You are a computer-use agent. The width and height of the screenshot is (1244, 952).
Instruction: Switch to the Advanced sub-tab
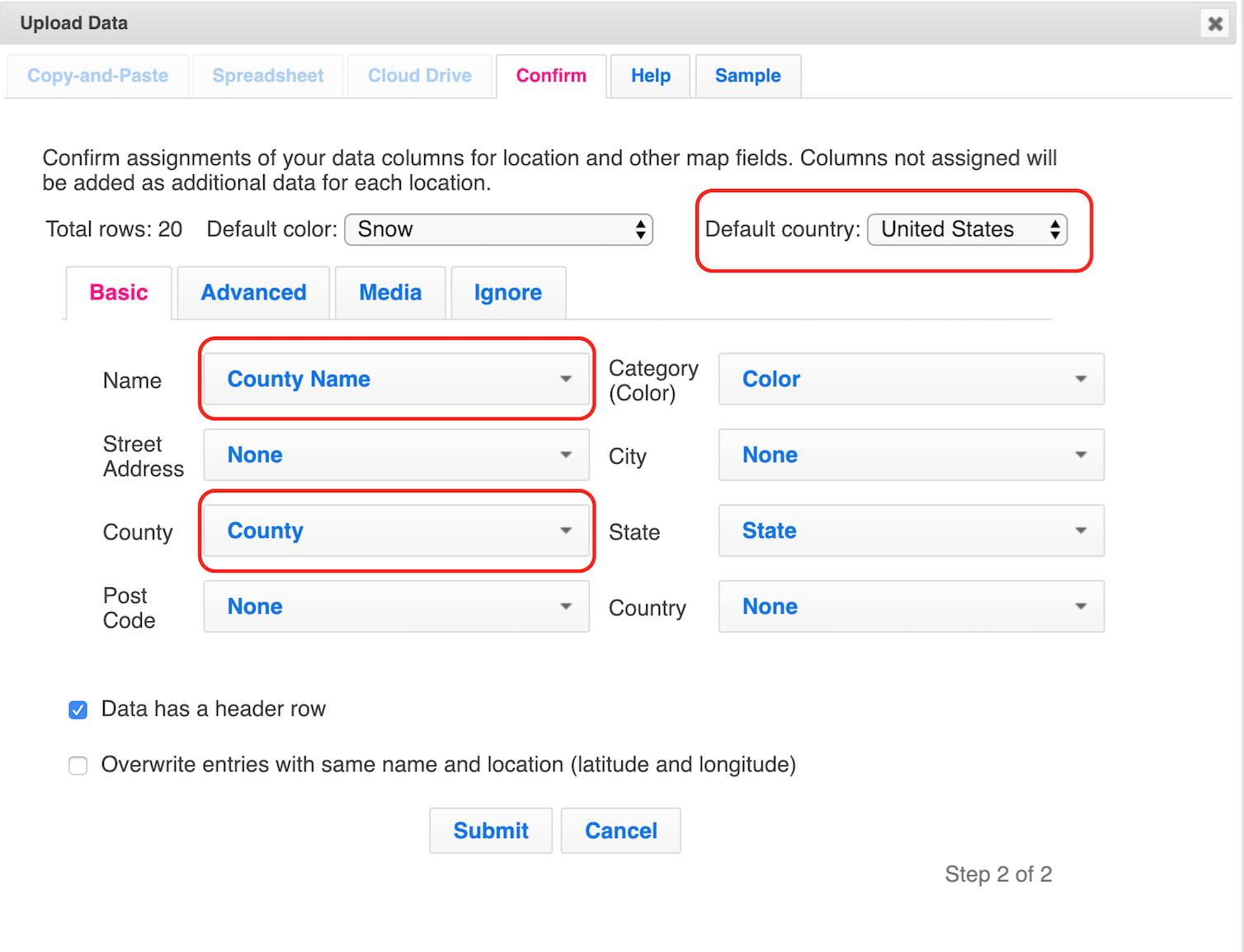pyautogui.click(x=254, y=293)
